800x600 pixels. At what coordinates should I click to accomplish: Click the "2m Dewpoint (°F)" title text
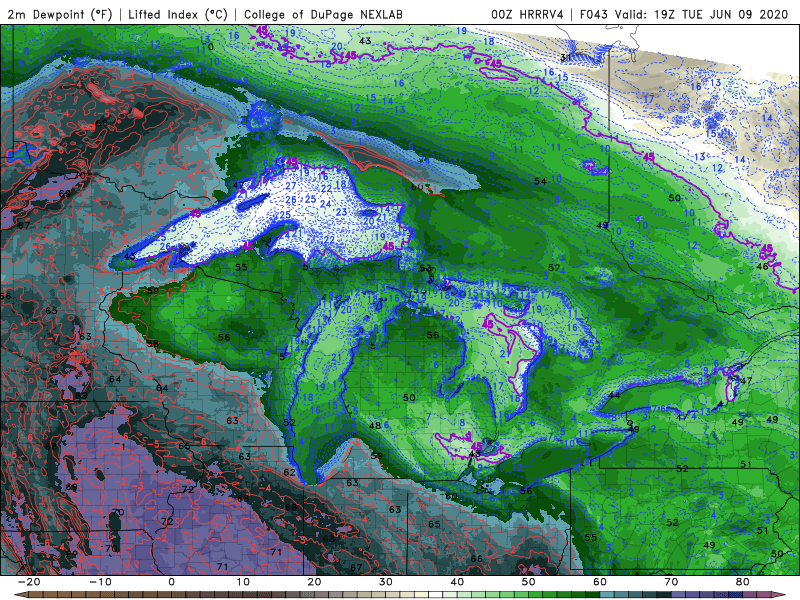coord(60,14)
